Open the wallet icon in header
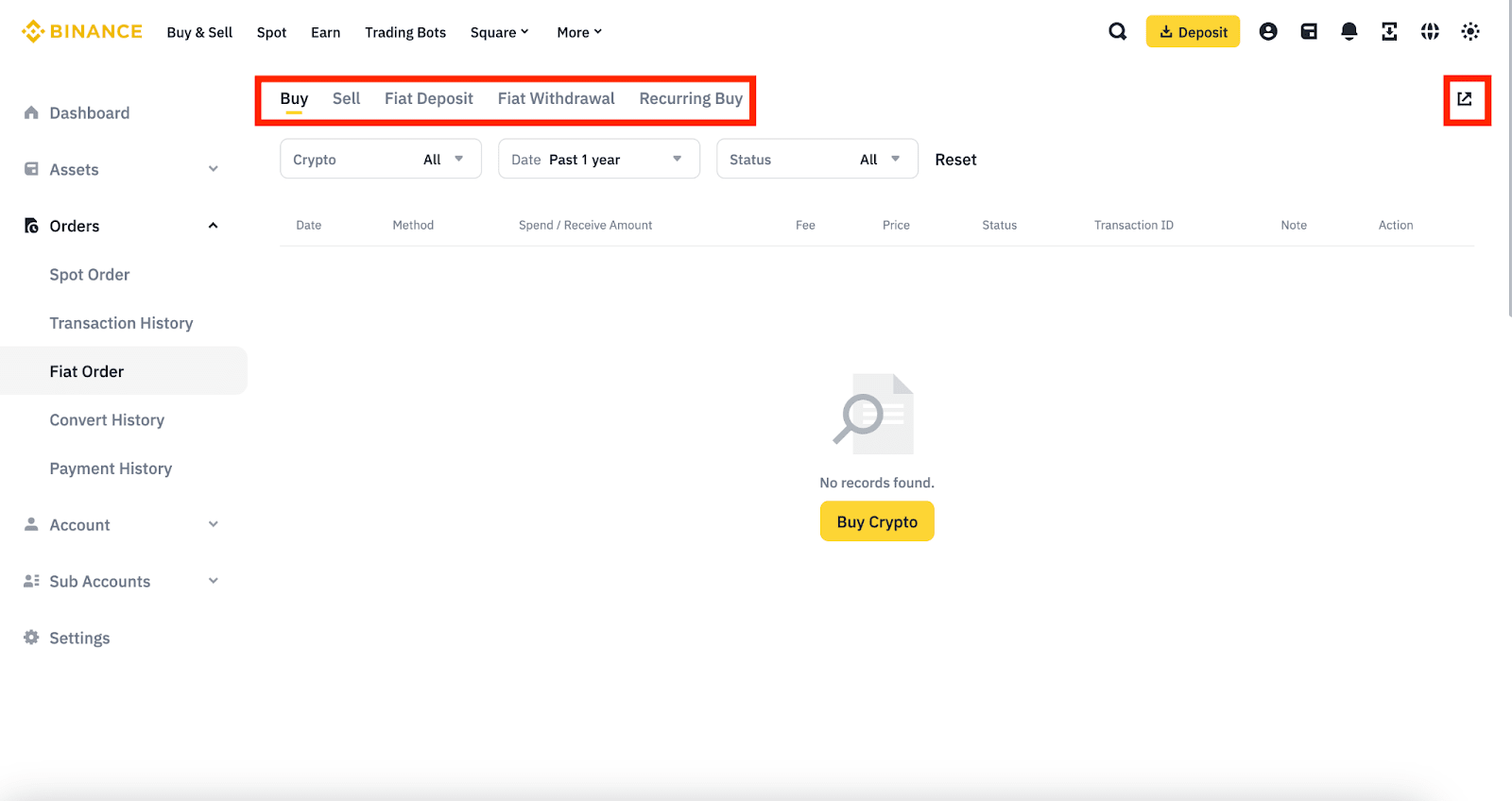Screen dimensions: 1512x801 (x=1309, y=31)
